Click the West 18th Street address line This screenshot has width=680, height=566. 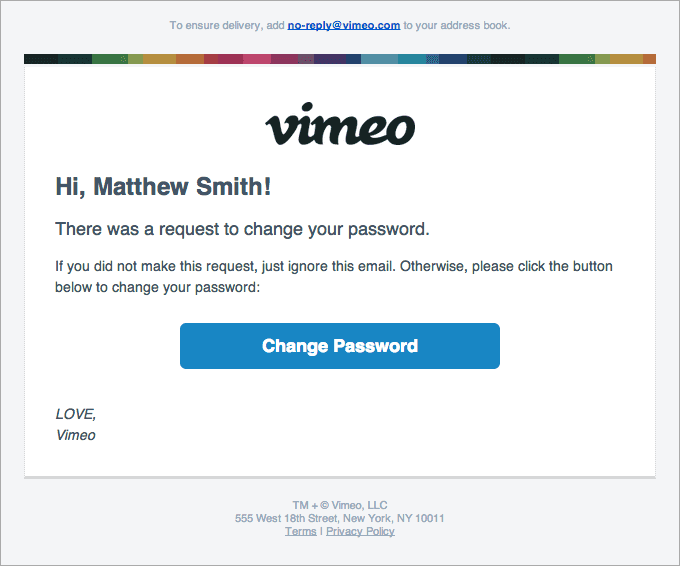pos(340,519)
